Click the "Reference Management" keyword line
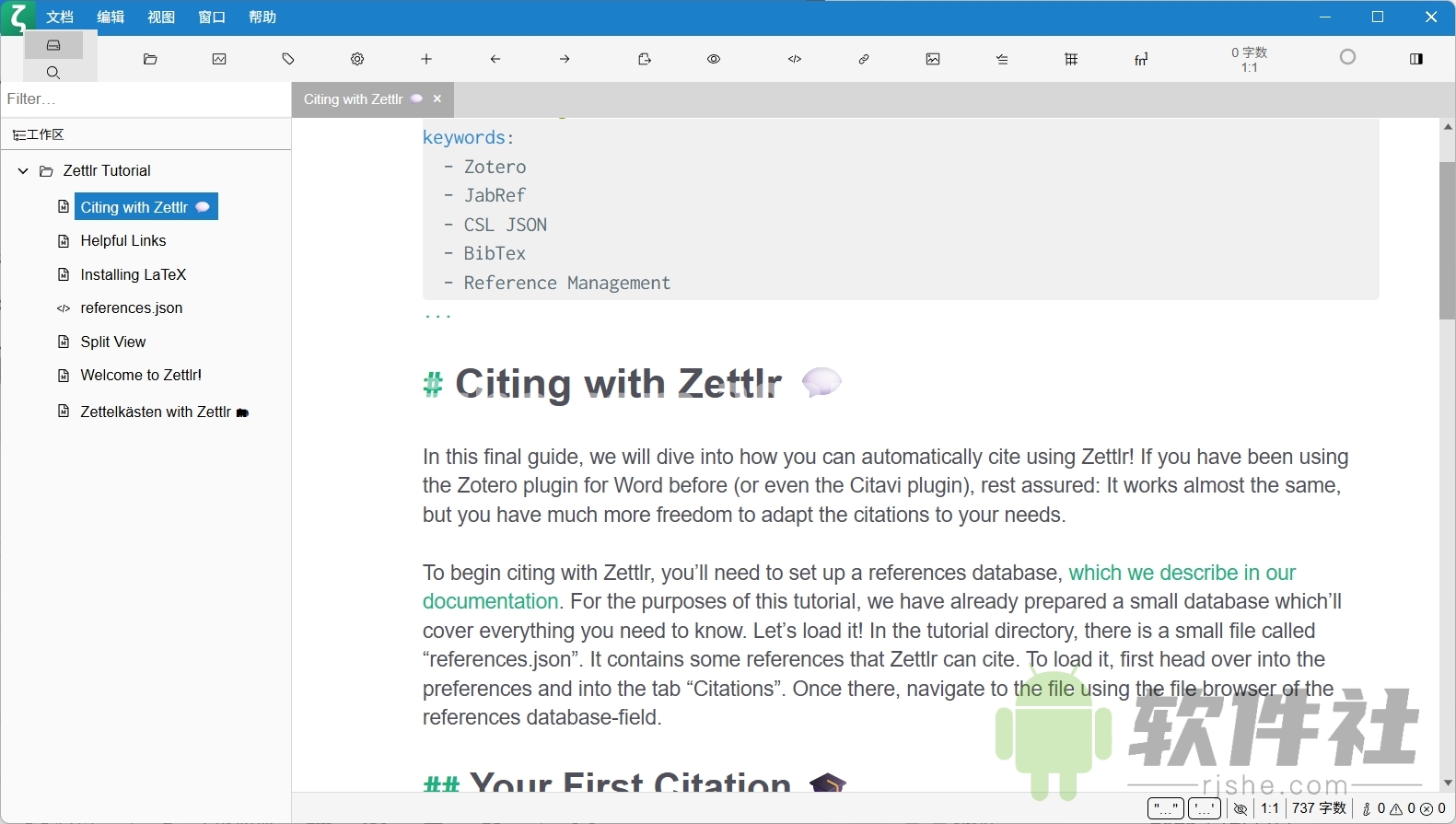 click(x=567, y=283)
